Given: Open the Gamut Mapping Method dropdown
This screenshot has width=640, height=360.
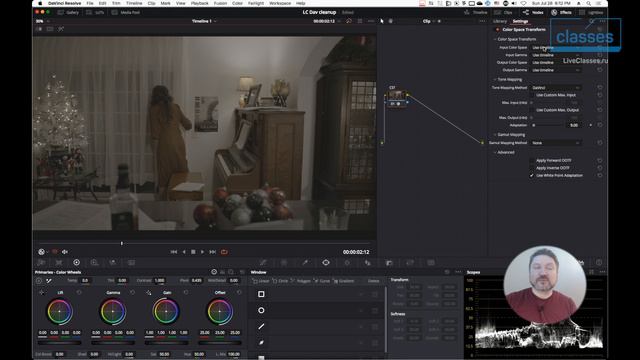Looking at the screenshot, I should [556, 143].
